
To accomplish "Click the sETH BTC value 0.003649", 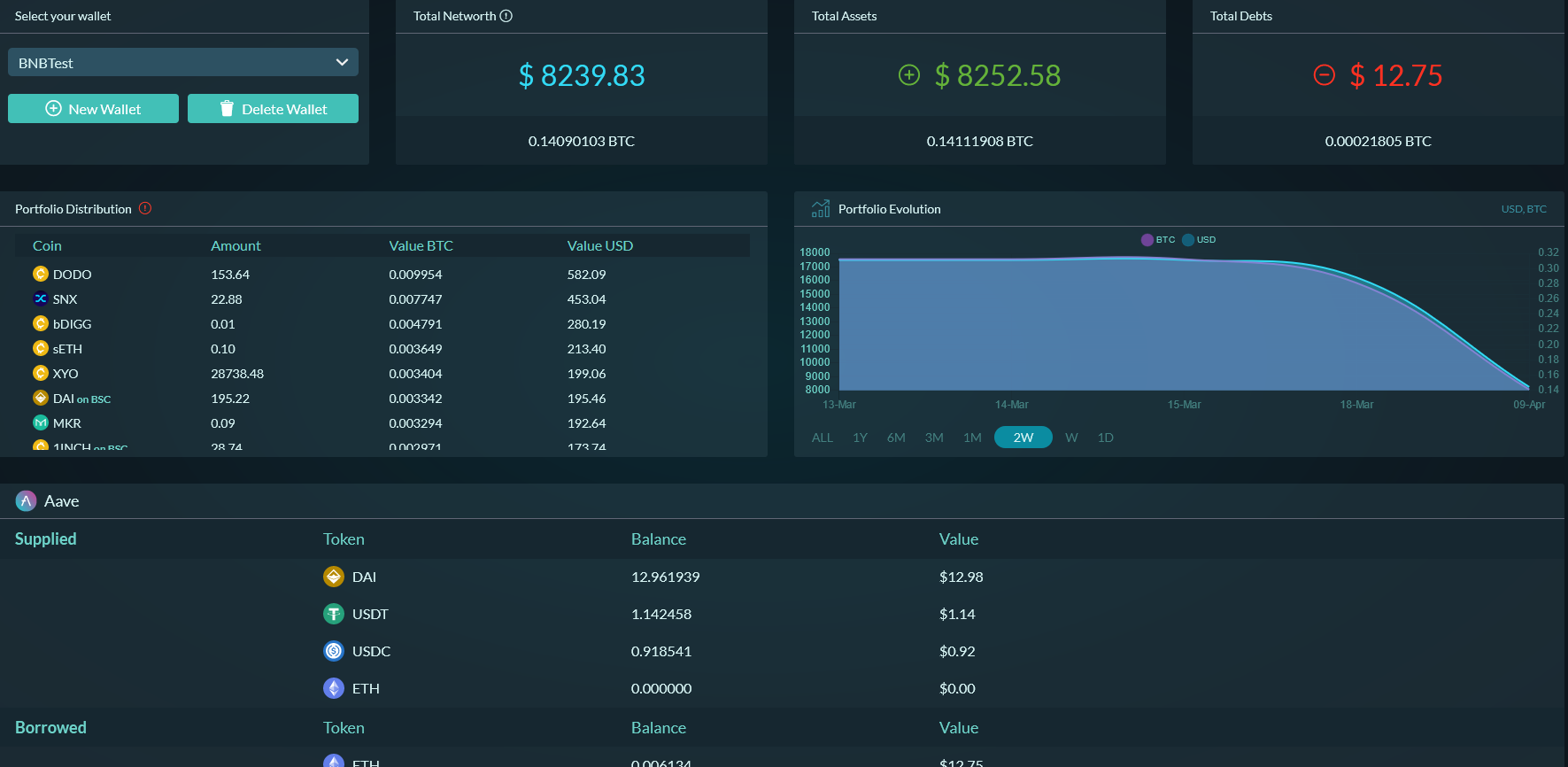I will tap(415, 349).
